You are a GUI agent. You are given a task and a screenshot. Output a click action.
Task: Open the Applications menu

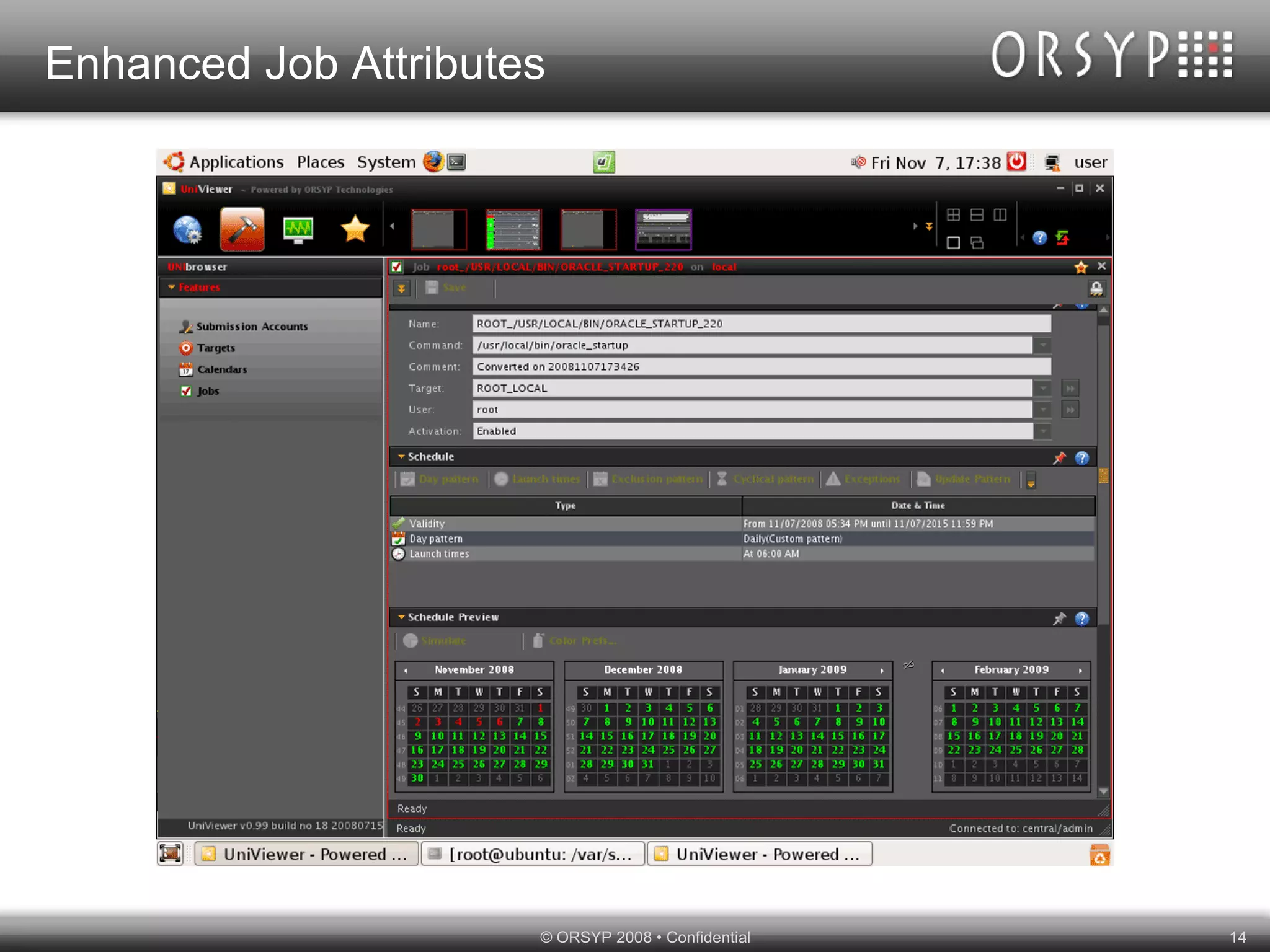click(x=236, y=162)
